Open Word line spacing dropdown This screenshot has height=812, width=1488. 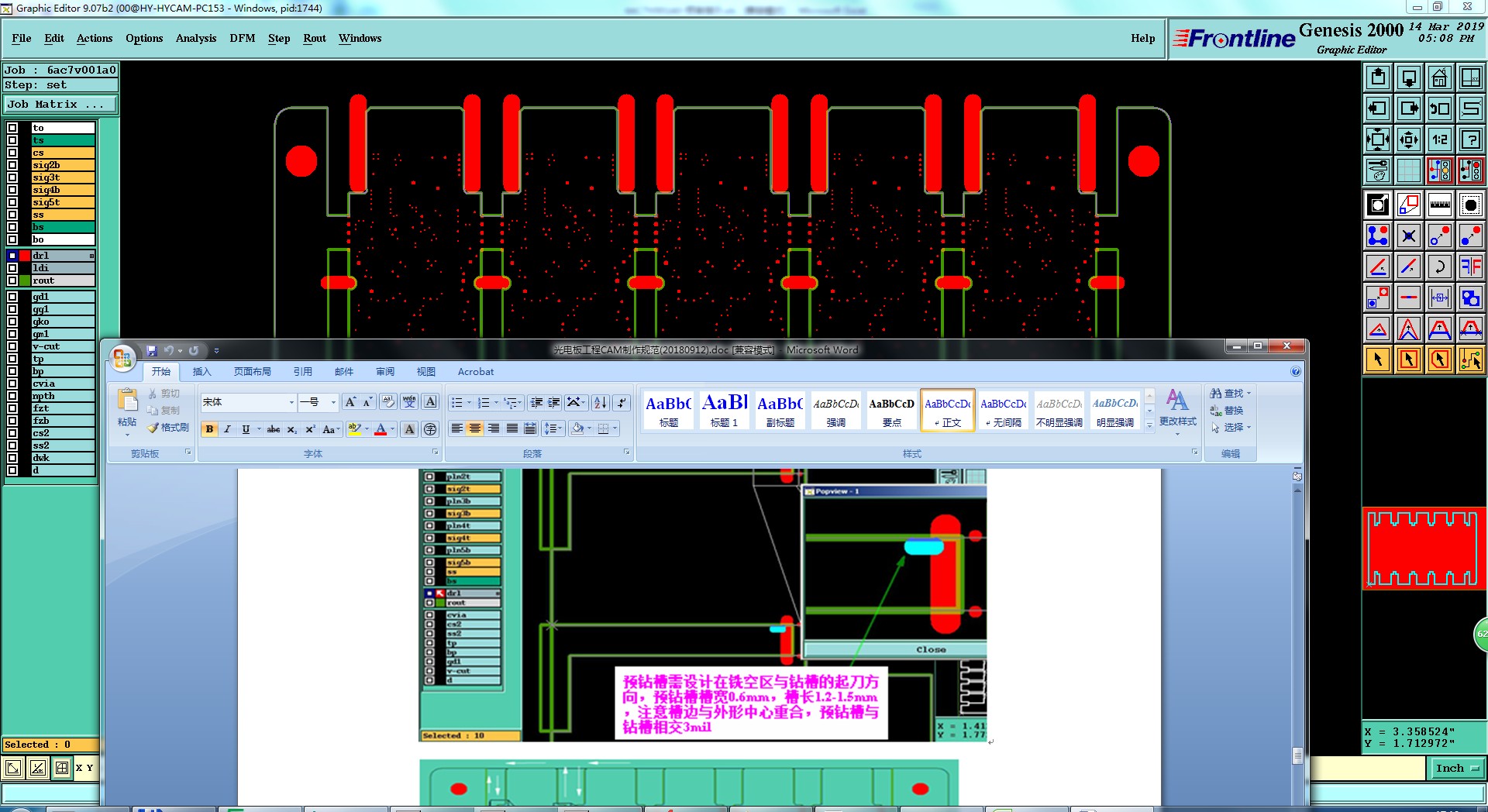(x=553, y=428)
